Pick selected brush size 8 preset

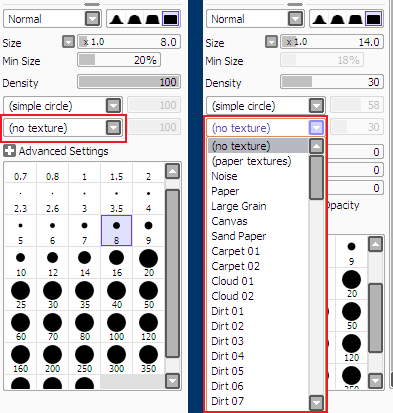pyautogui.click(x=116, y=231)
